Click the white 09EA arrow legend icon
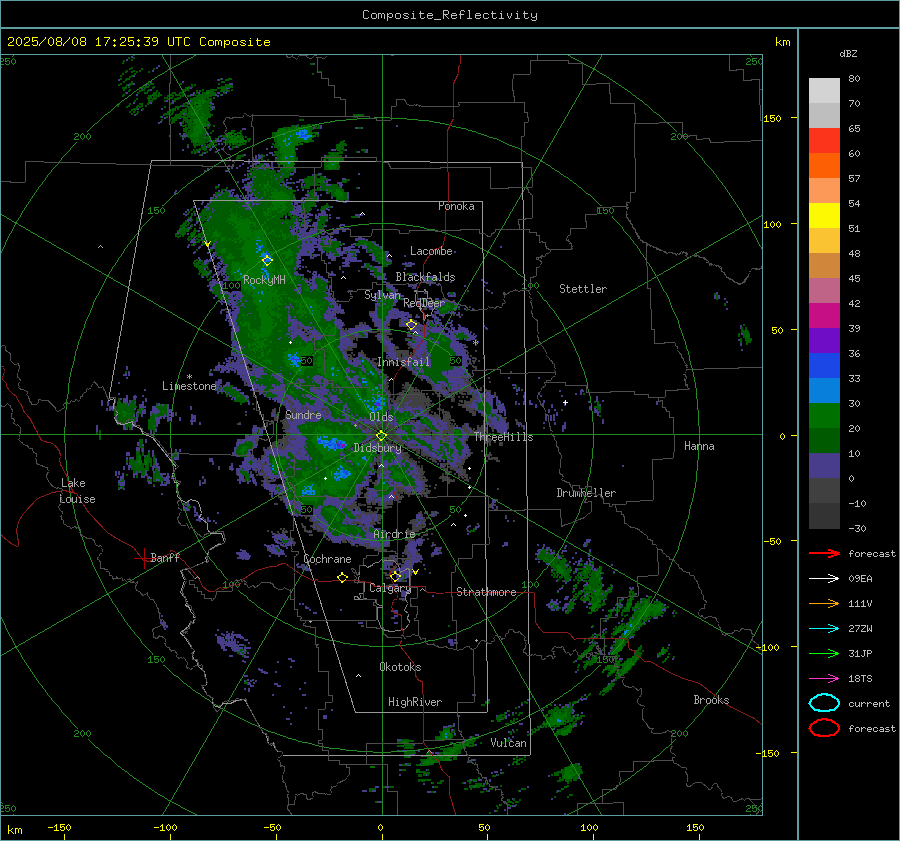Viewport: 900px width, 841px height. tap(824, 578)
